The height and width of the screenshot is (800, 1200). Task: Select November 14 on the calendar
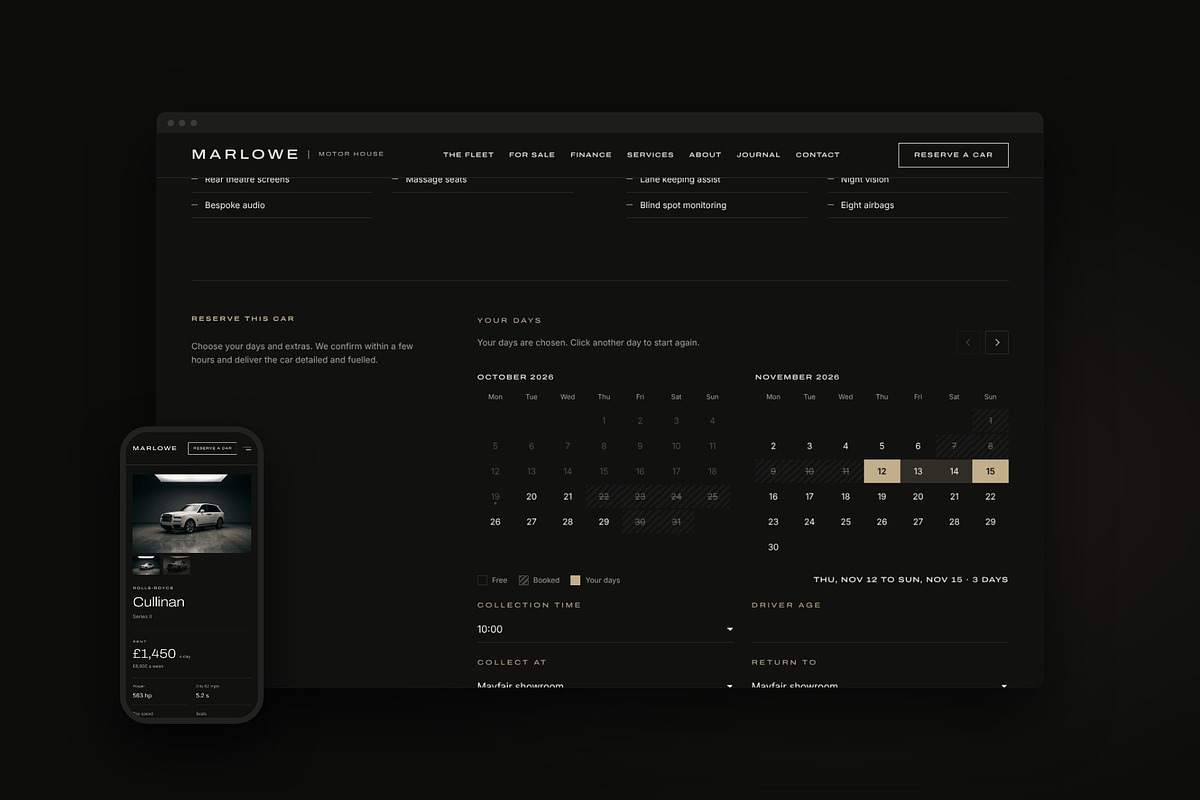[x=954, y=471]
